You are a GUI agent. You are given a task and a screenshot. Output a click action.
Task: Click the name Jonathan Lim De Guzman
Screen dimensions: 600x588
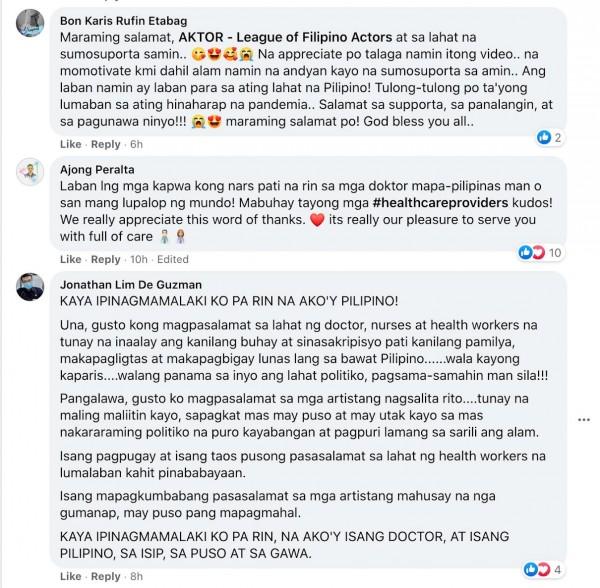[131, 285]
